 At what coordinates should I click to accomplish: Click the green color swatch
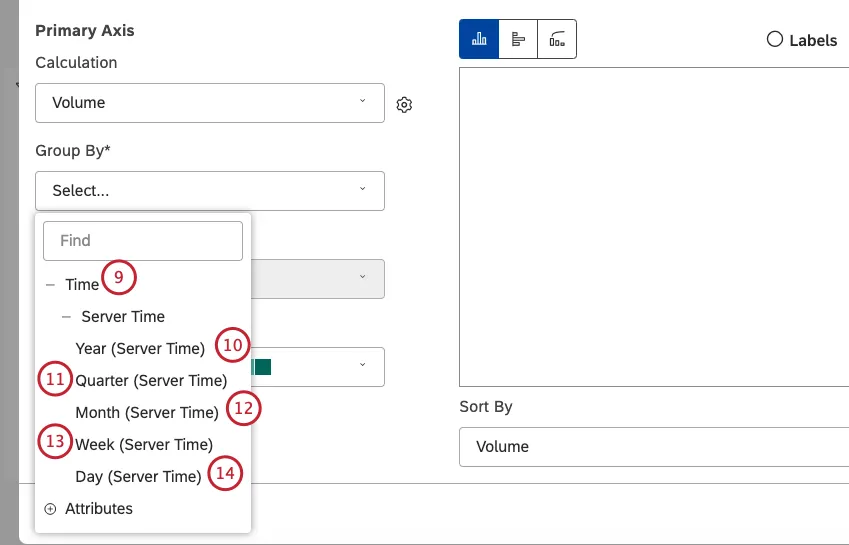(x=263, y=367)
